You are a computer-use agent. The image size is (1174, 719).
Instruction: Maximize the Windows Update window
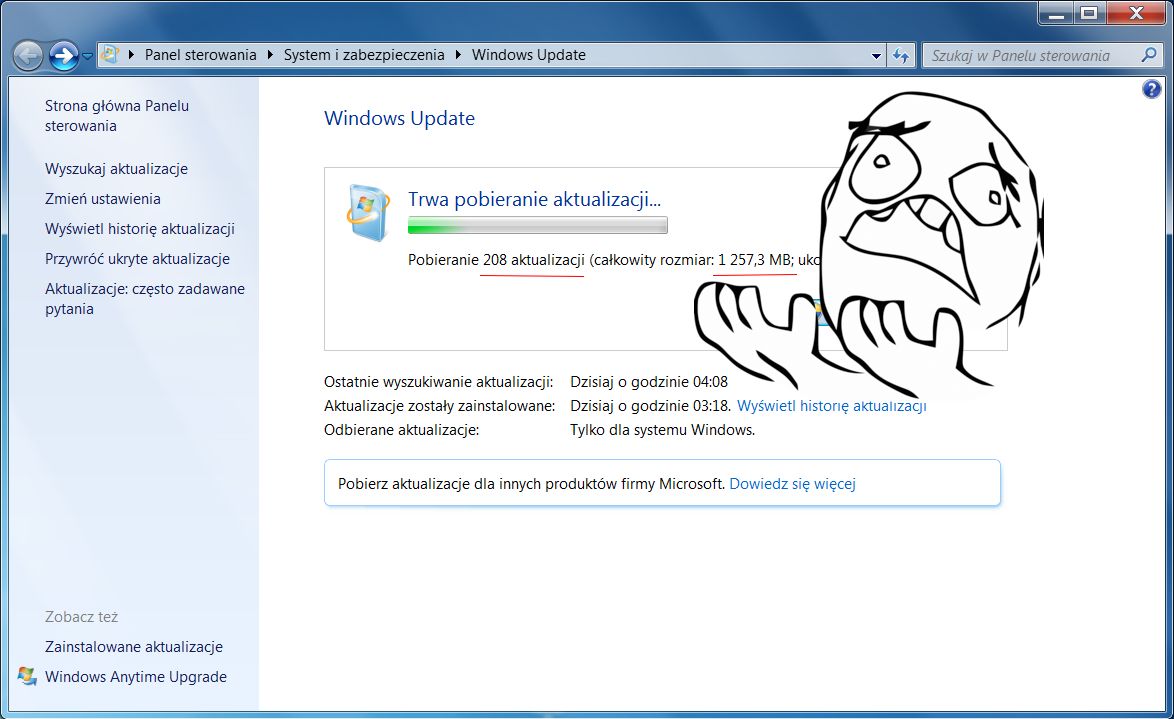point(1089,13)
